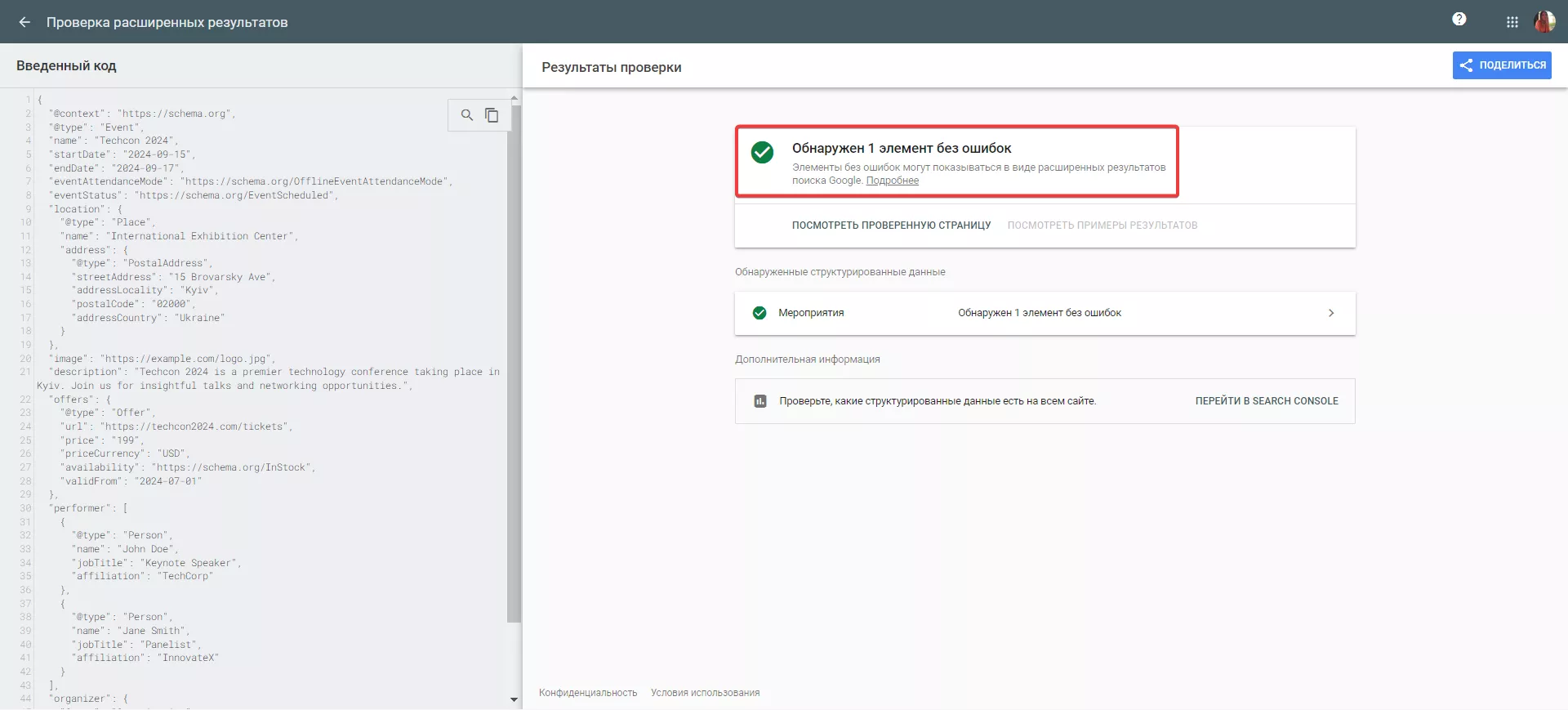The image size is (1568, 710).
Task: Click the Search Console chart icon
Action: [x=760, y=401]
